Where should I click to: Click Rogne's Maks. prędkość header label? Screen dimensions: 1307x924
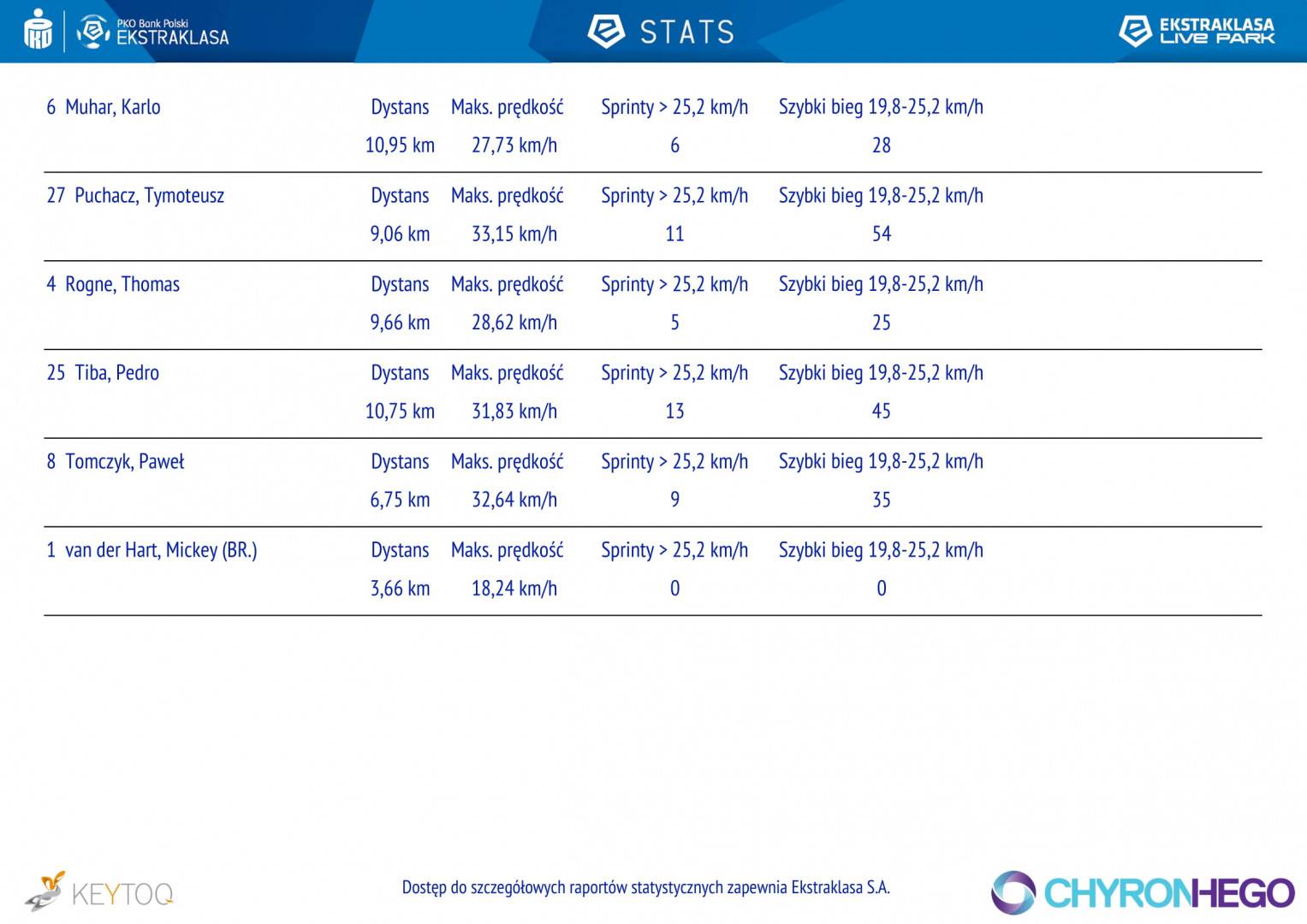coord(508,285)
